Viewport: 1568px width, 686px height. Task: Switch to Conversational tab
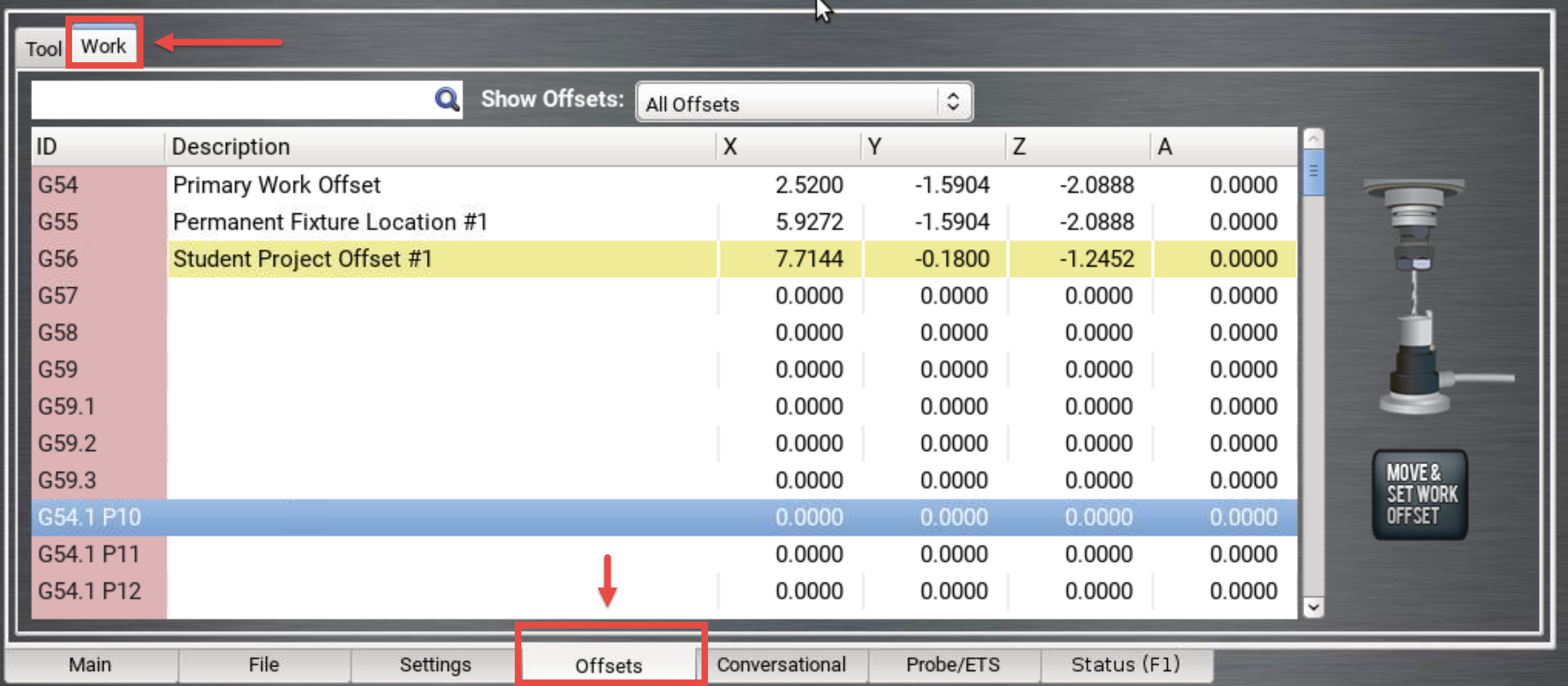point(781,664)
